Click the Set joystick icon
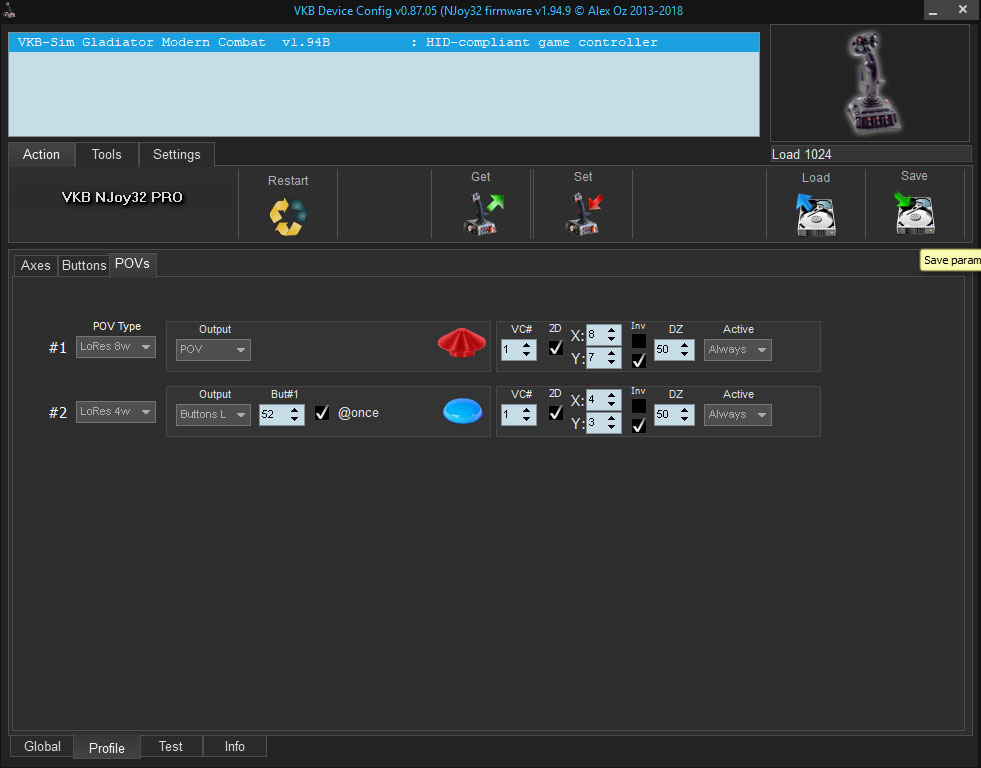This screenshot has width=981, height=768. click(584, 213)
